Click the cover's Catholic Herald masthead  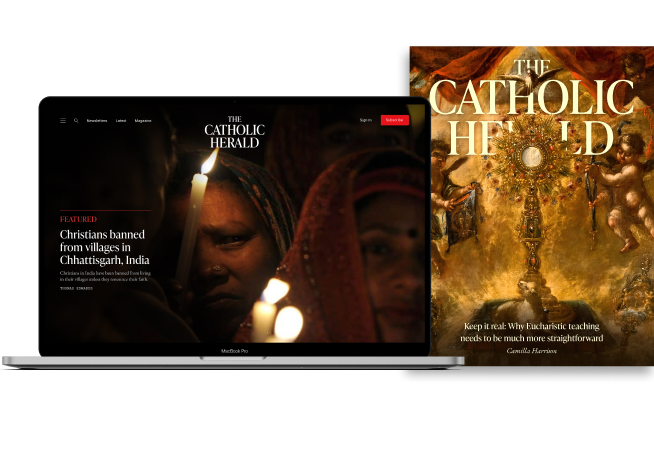click(x=532, y=108)
